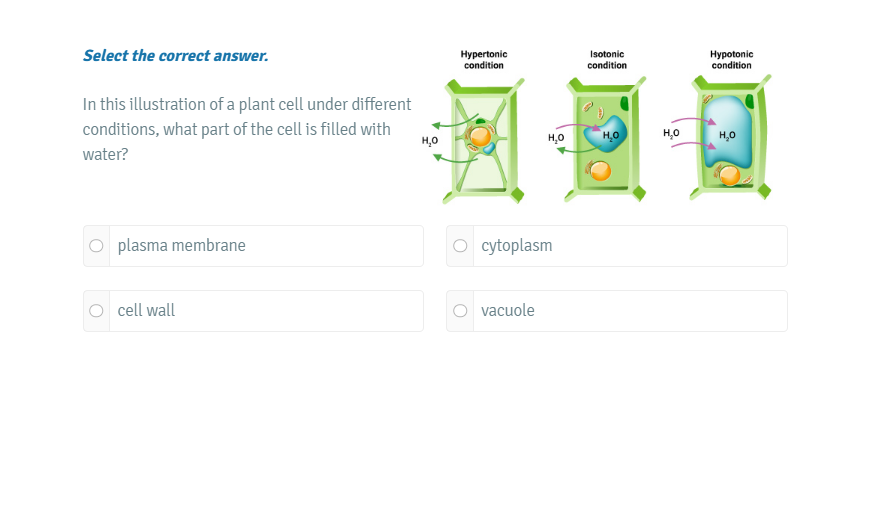Click the 'Select the correct answer.' heading

click(175, 56)
